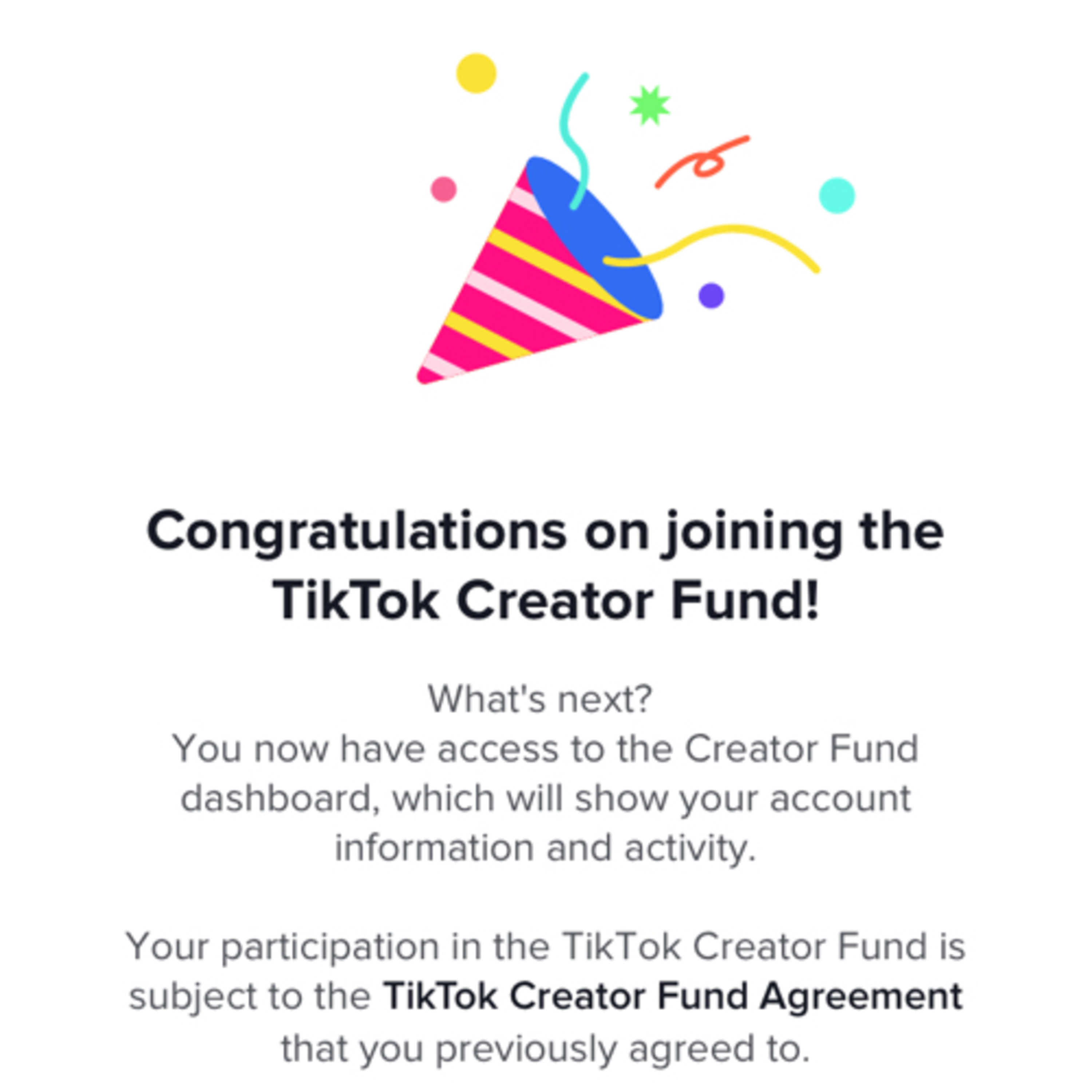Click "You now have access" text line
The height and width of the screenshot is (1092, 1092).
pyautogui.click(x=545, y=749)
